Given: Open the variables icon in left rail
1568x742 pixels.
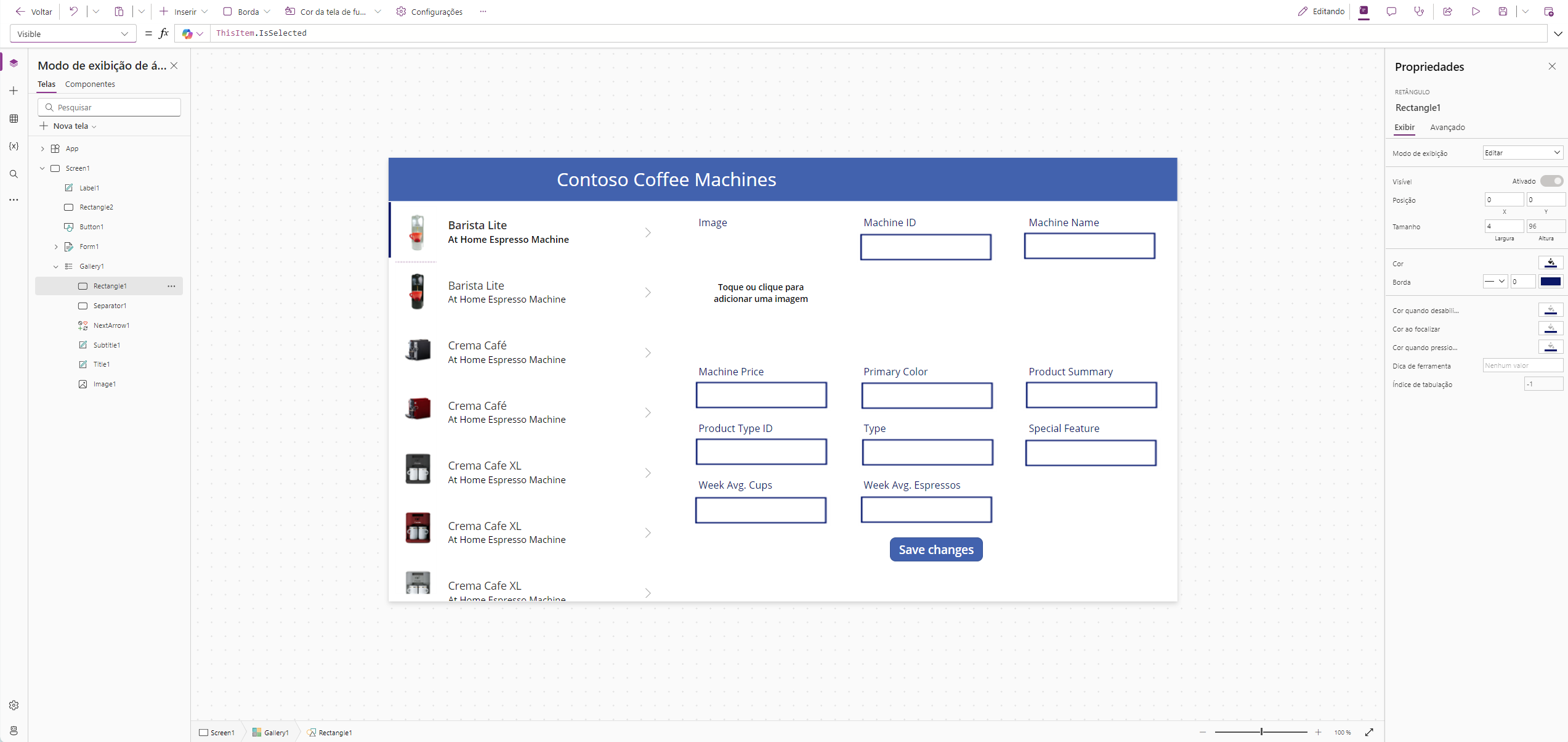Looking at the screenshot, I should click(x=14, y=146).
